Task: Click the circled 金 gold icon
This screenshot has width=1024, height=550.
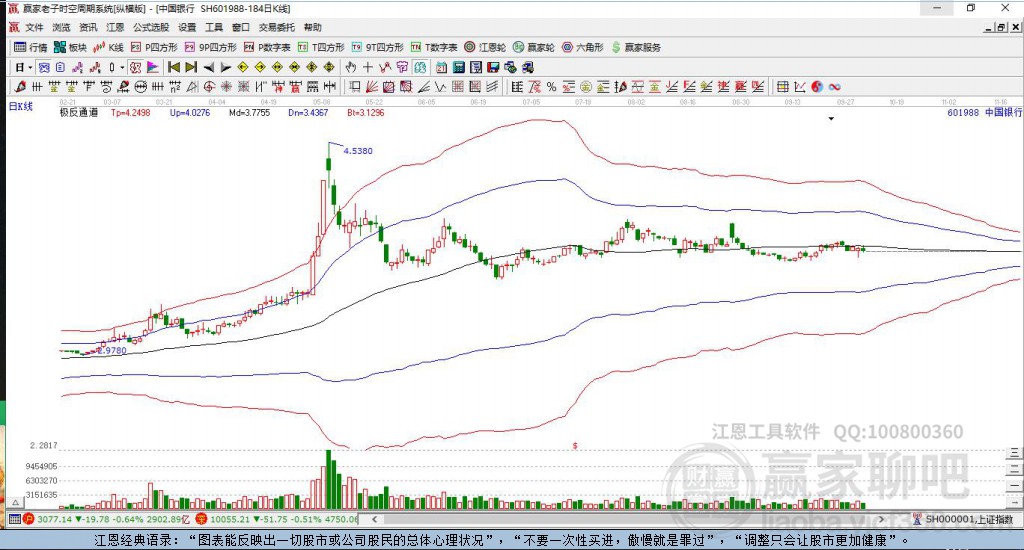Action: [586, 87]
